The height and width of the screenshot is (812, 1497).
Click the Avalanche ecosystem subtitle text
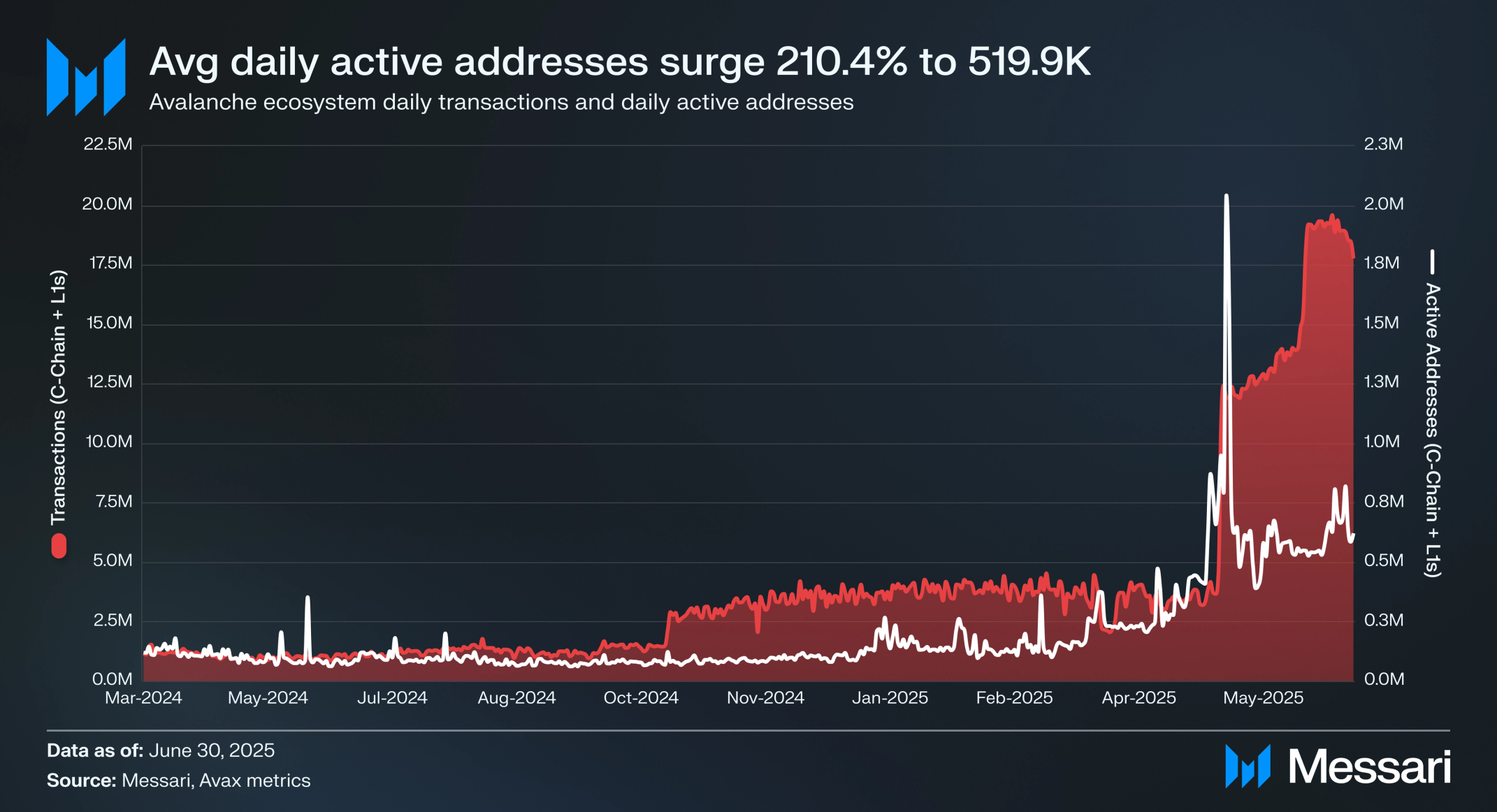pos(501,102)
